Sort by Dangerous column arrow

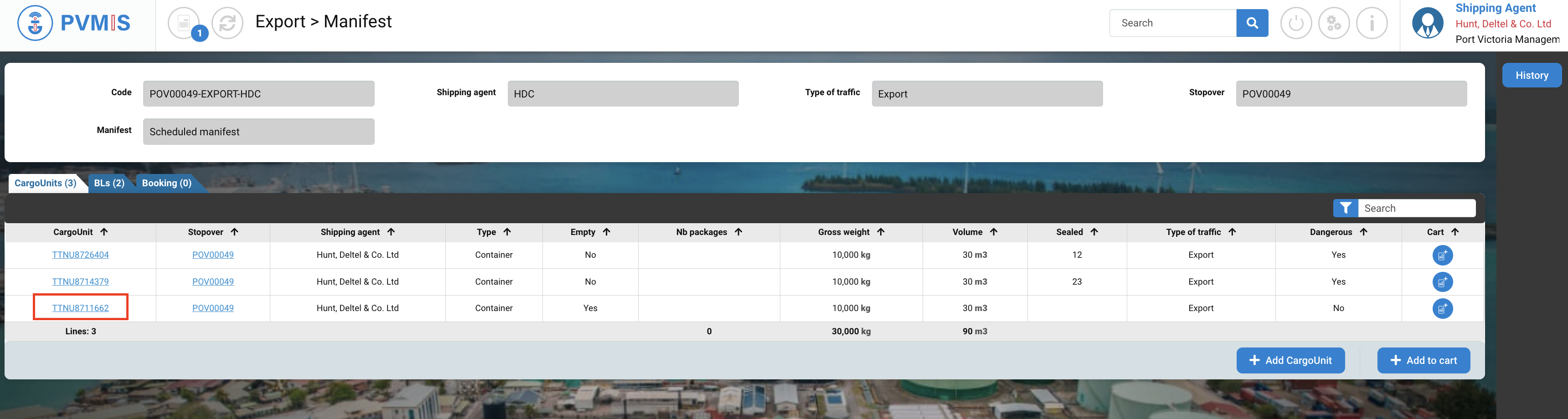1363,232
